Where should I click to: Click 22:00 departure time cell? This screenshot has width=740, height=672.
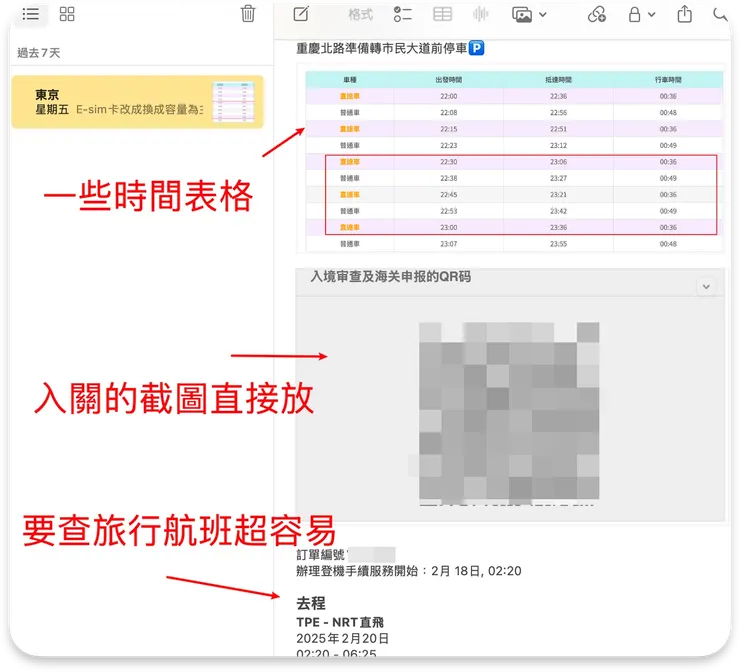click(x=448, y=96)
